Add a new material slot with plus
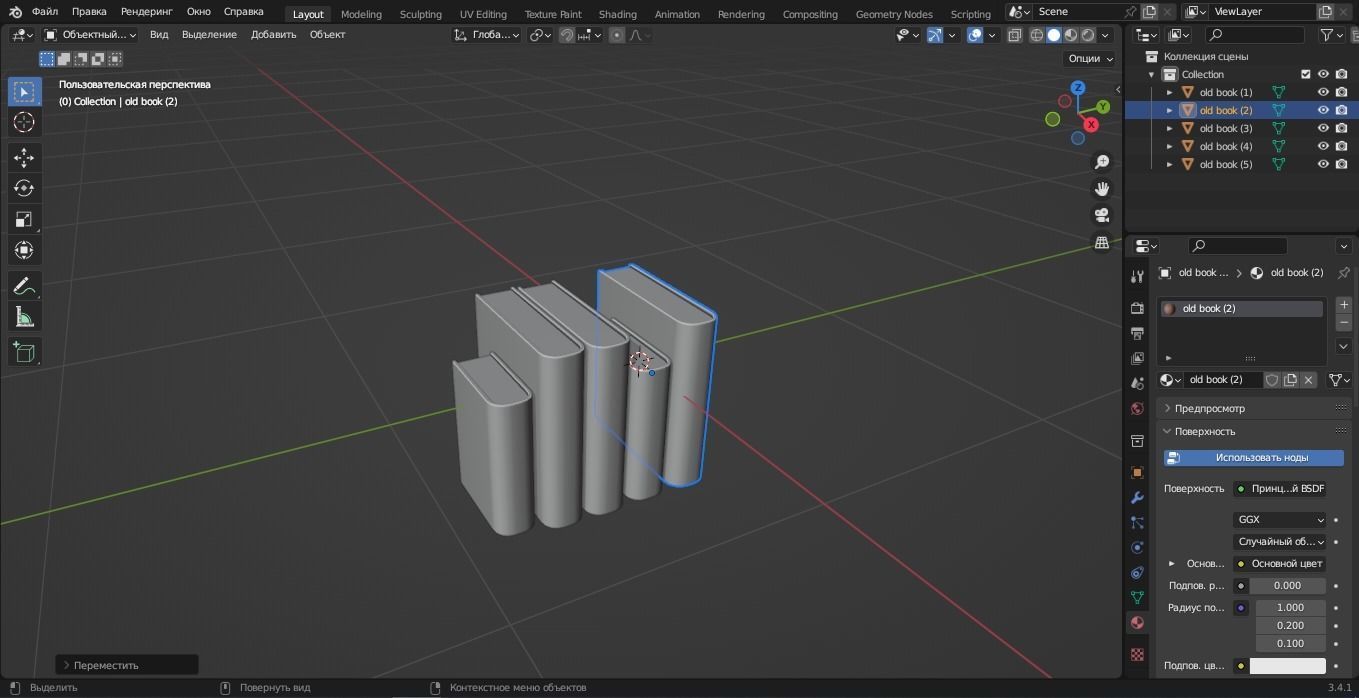 coord(1343,305)
